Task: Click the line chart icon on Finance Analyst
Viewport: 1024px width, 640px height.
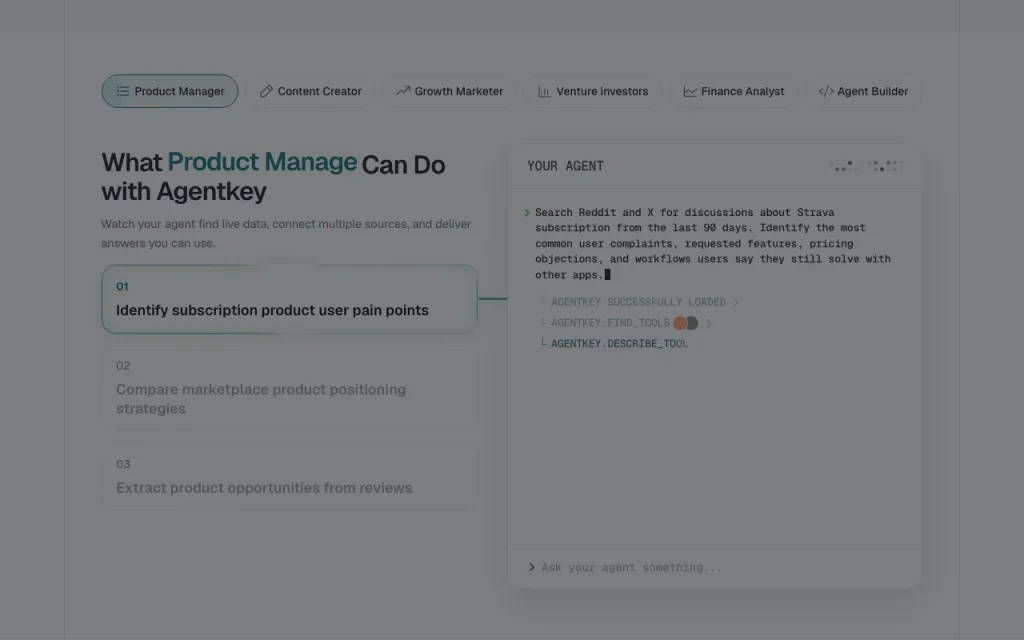Action: 690,91
